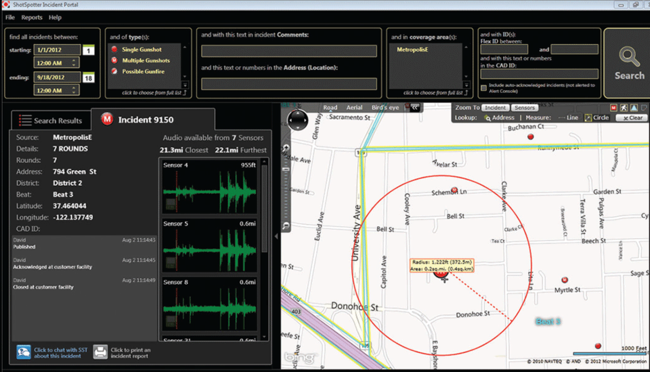Image resolution: width=650 pixels, height=372 pixels.
Task: Toggle the beat boundary shield icon
Action: click(x=644, y=108)
